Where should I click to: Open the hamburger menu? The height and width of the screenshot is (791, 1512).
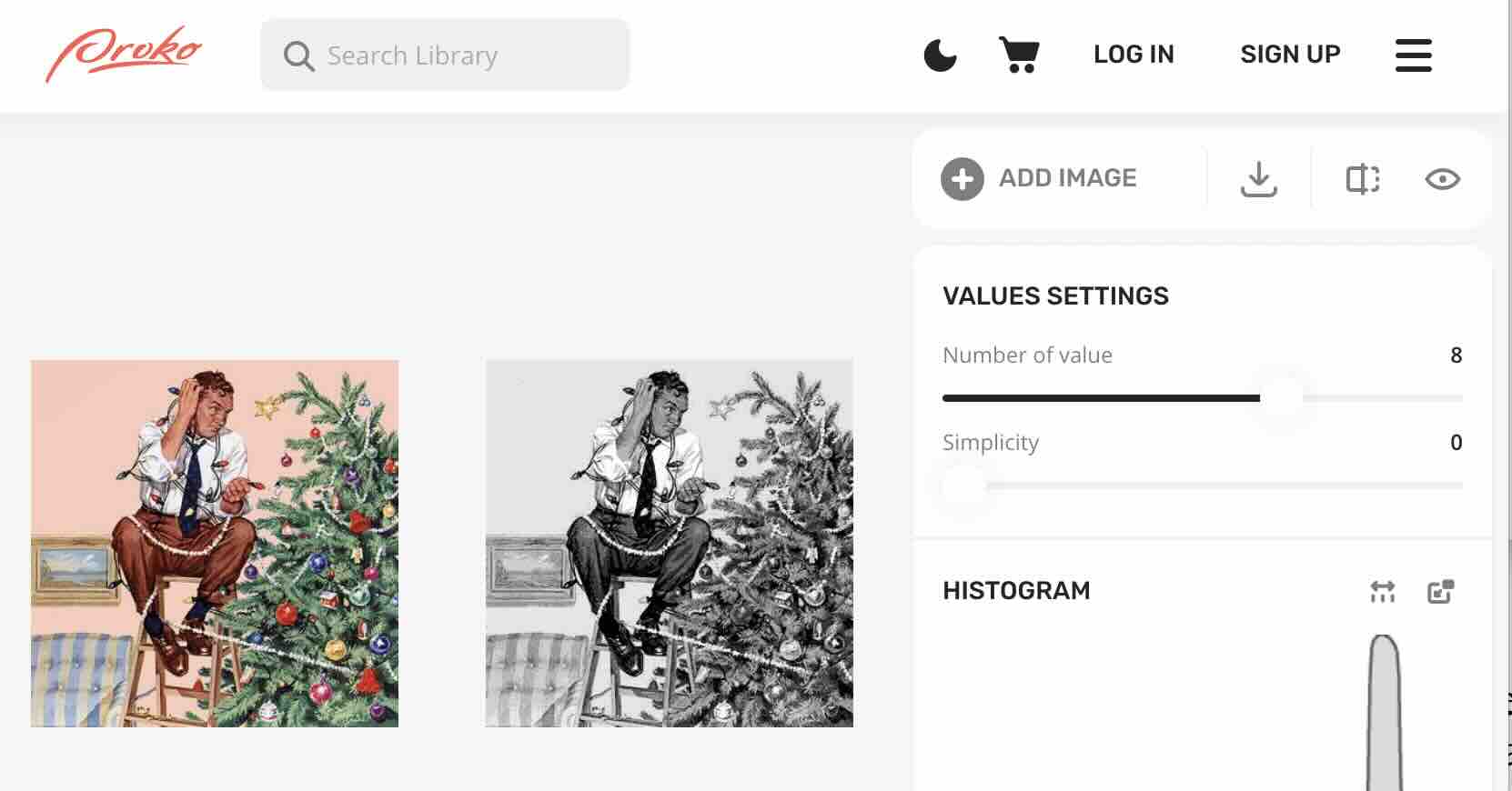1413,55
